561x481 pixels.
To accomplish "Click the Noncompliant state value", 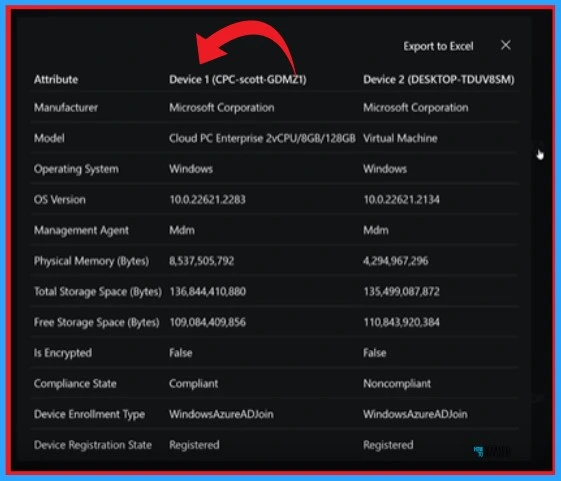I will [397, 384].
